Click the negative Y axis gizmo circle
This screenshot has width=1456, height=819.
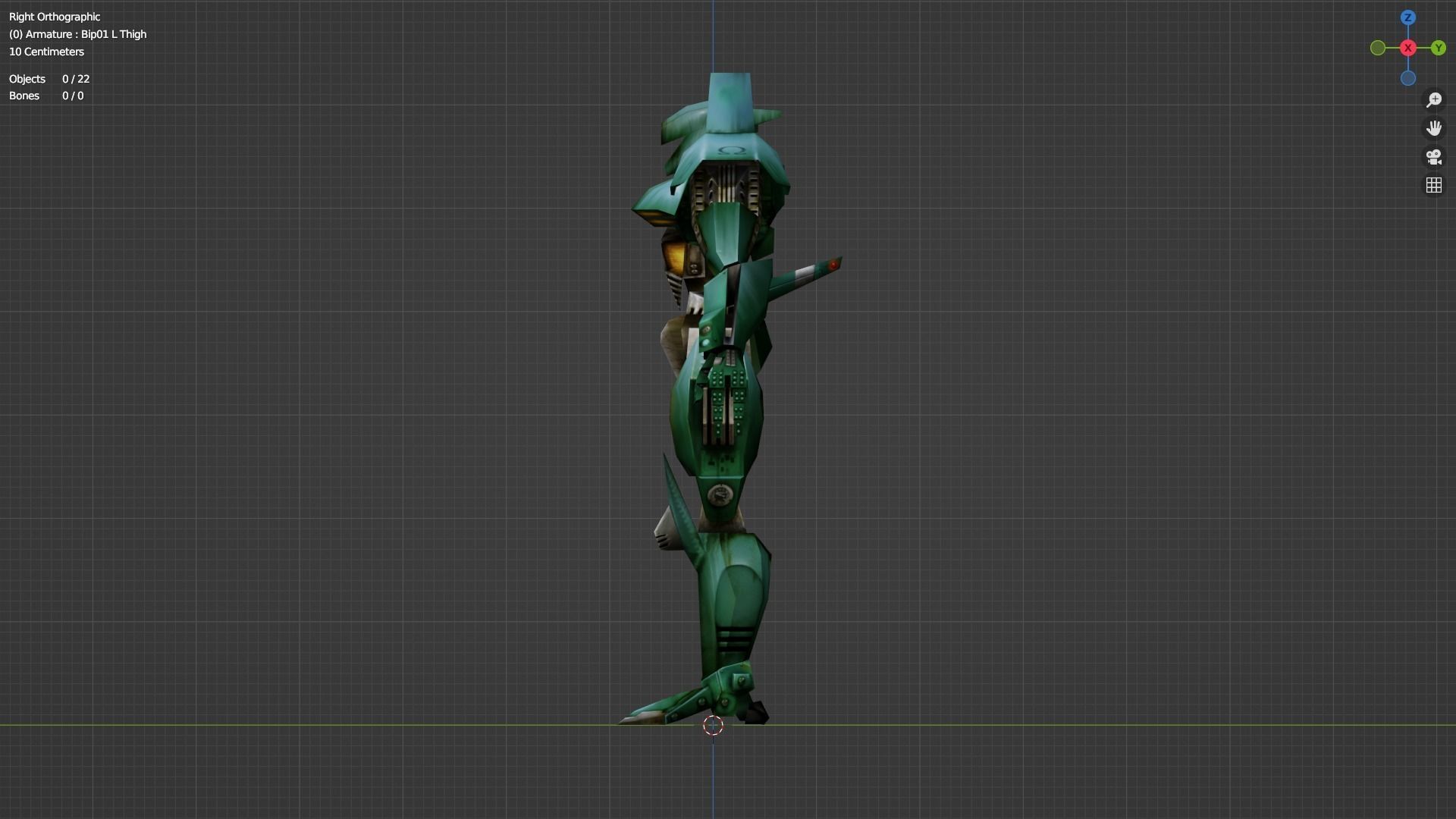(x=1378, y=48)
